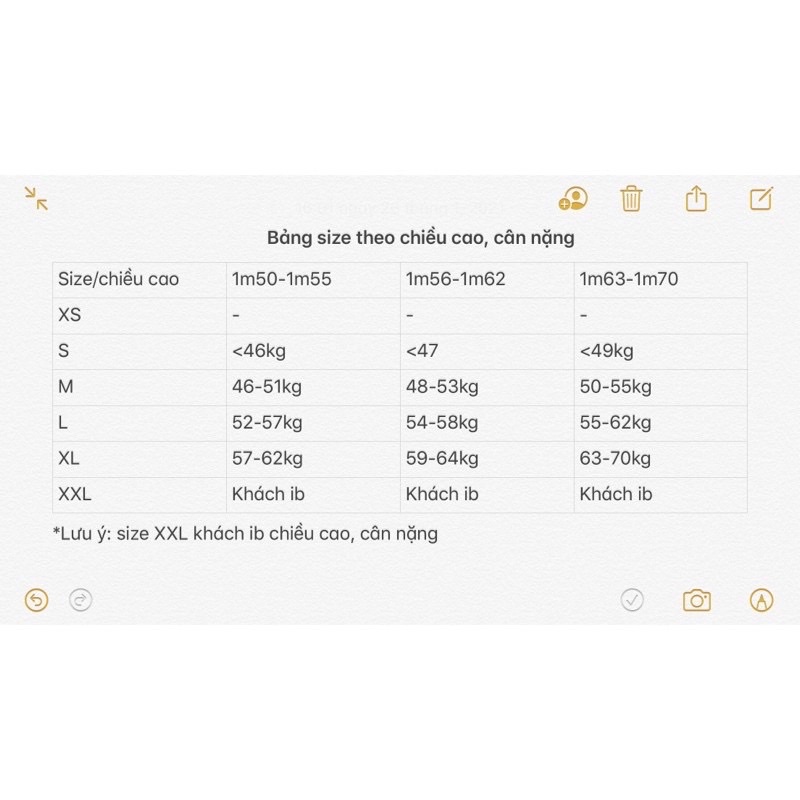This screenshot has width=800, height=800.
Task: Open the markup pen tool
Action: (x=761, y=600)
